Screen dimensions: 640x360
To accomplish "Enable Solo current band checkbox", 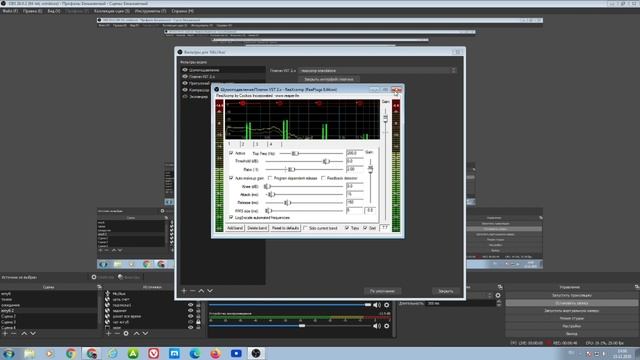I will click(305, 228).
